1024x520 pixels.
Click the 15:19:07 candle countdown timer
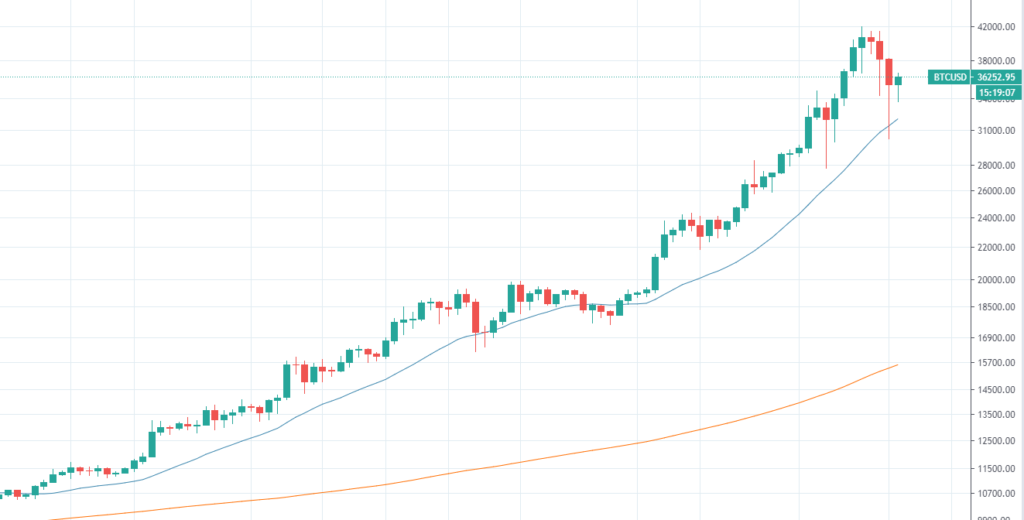tap(999, 92)
